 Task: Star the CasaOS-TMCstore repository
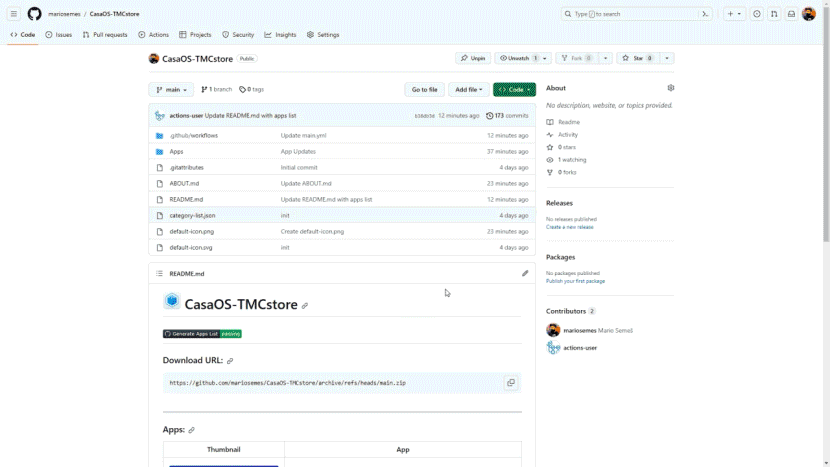pos(636,58)
